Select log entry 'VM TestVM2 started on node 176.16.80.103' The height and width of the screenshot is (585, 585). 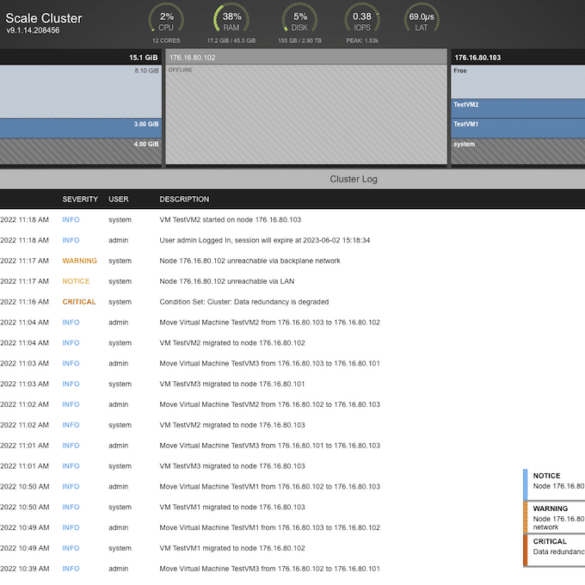click(230, 220)
